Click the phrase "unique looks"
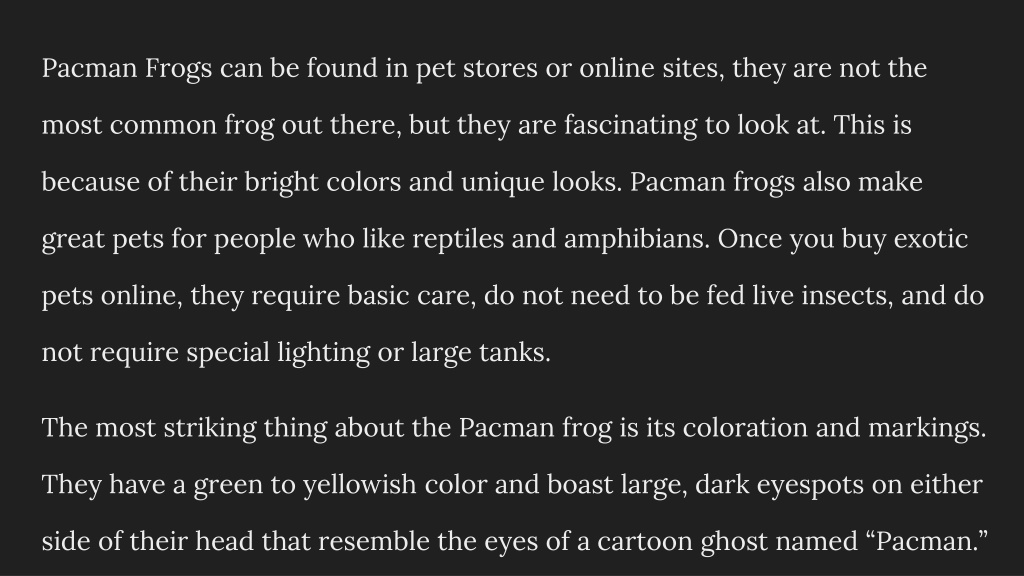 pyautogui.click(x=541, y=183)
